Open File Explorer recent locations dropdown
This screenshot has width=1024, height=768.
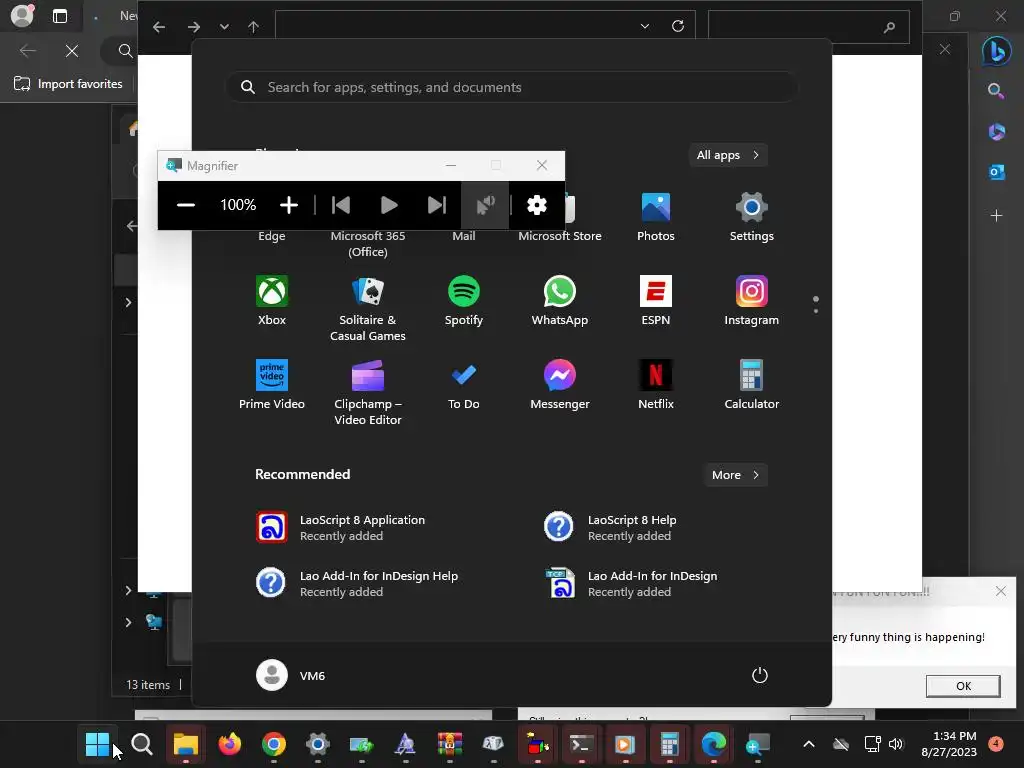pos(224,27)
